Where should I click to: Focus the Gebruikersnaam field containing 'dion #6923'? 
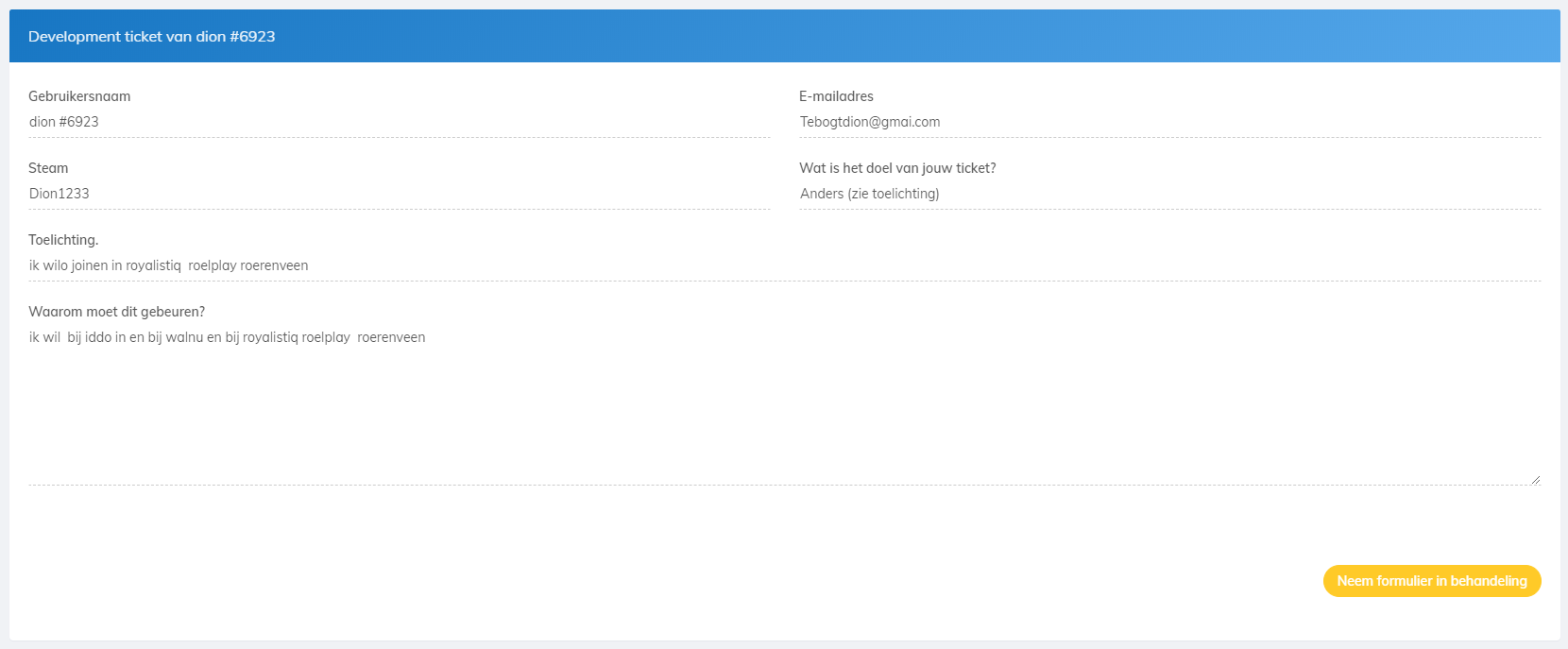(399, 122)
